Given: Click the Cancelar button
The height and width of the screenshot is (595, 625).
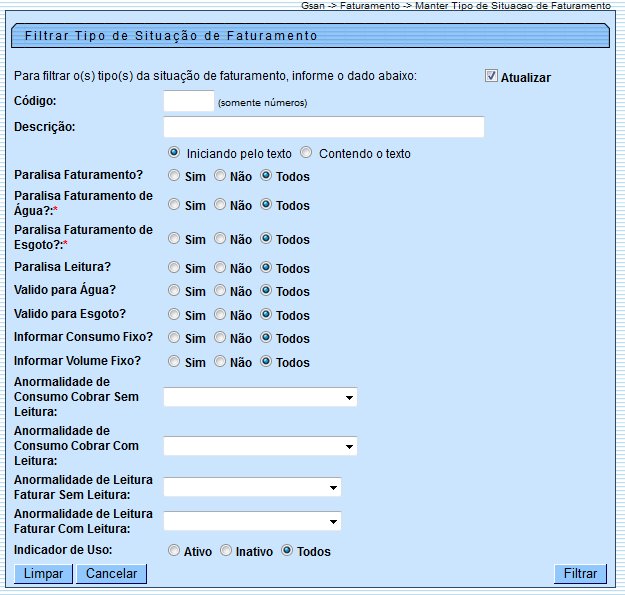Looking at the screenshot, I should (112, 573).
